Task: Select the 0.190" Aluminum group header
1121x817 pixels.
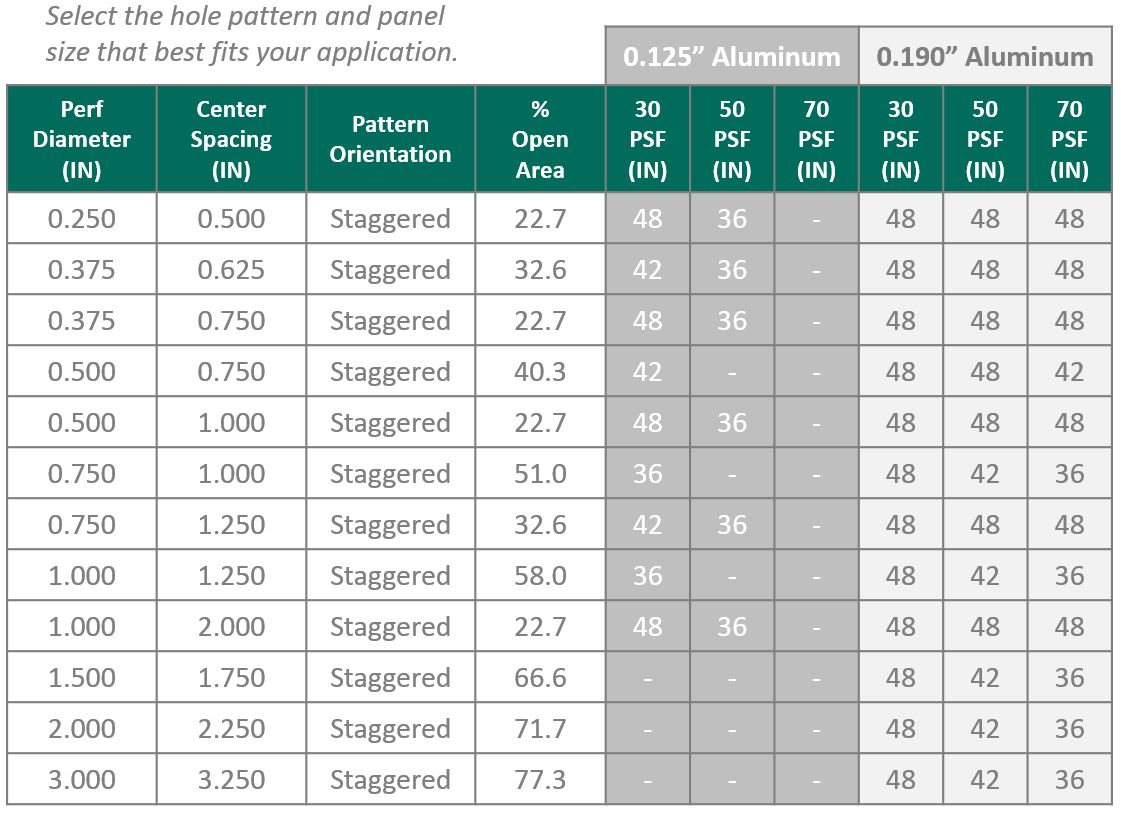Action: (x=985, y=56)
